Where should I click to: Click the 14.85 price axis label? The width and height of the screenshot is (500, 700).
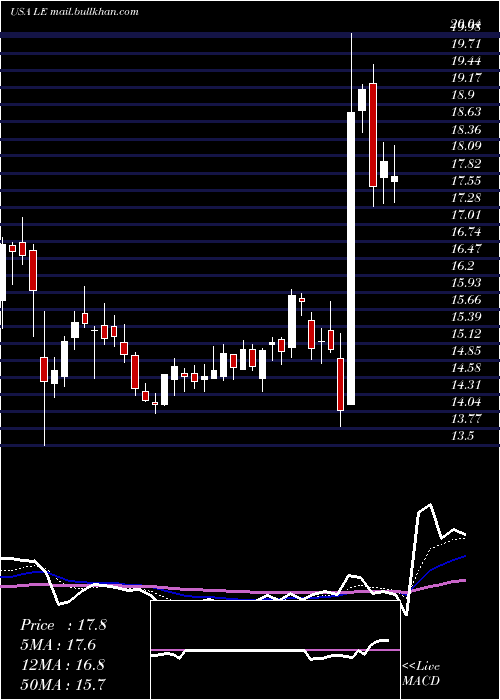click(x=467, y=351)
